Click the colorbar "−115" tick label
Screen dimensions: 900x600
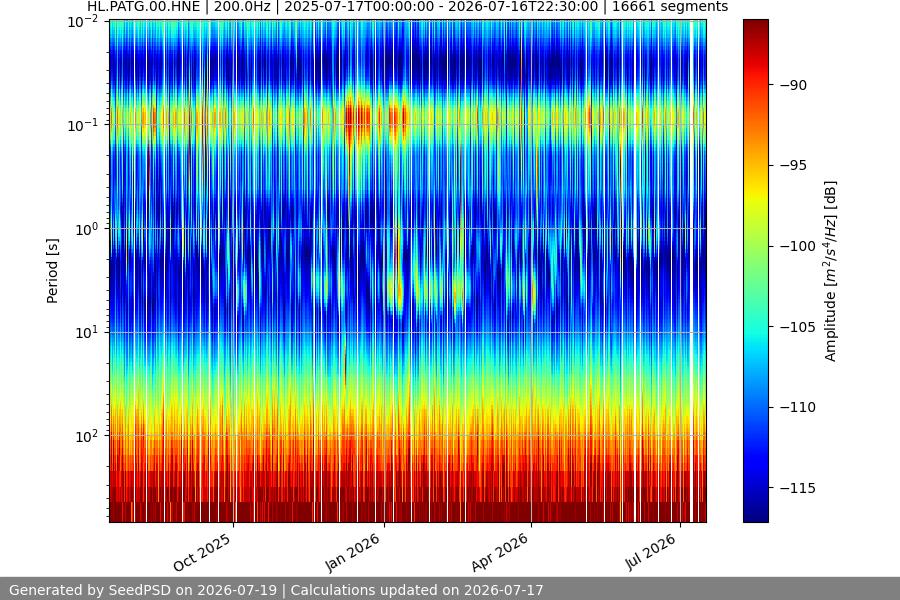pos(798,488)
